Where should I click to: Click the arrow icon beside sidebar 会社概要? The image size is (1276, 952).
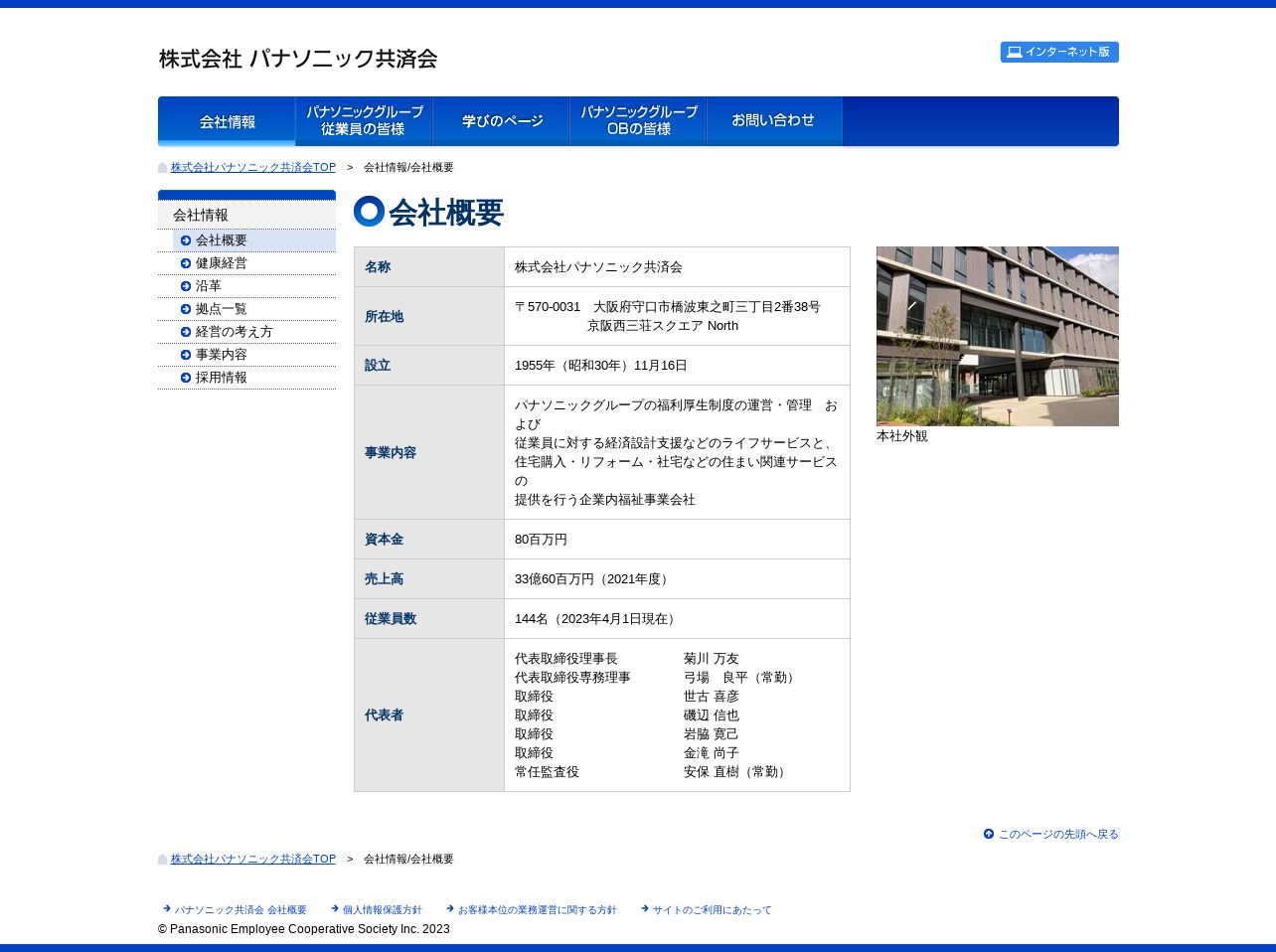pos(186,240)
